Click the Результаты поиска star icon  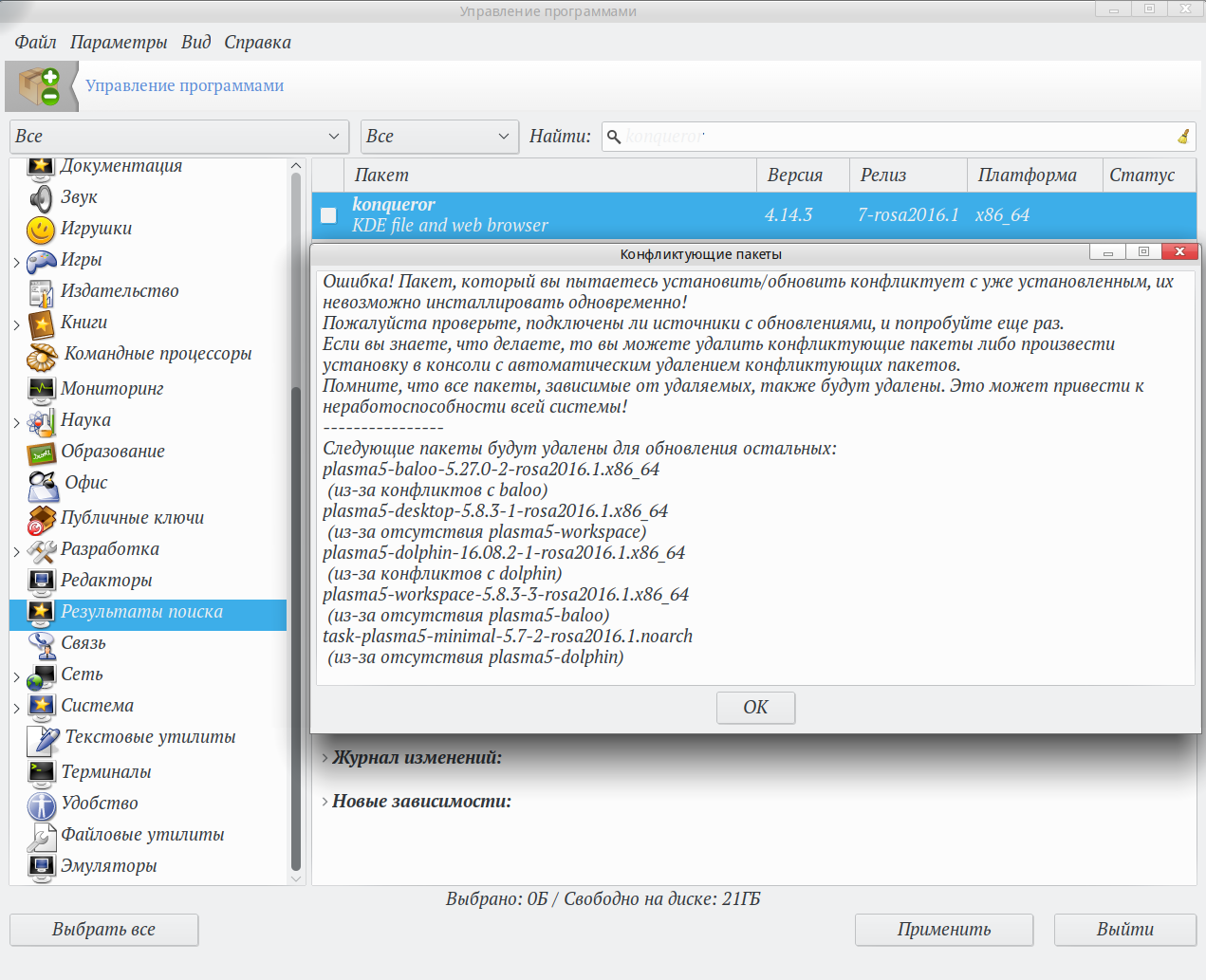coord(41,612)
